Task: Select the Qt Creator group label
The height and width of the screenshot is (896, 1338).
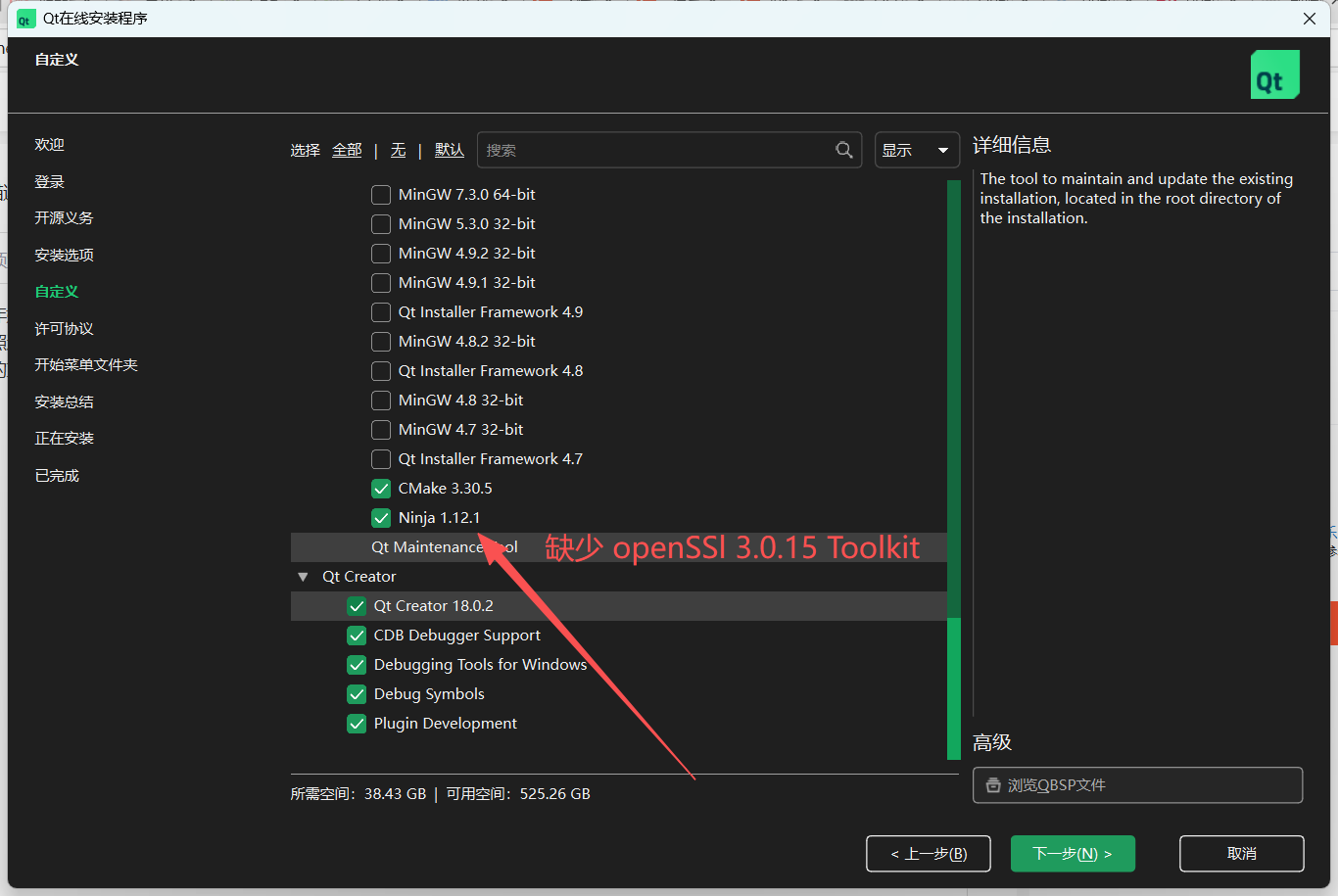Action: 358,577
